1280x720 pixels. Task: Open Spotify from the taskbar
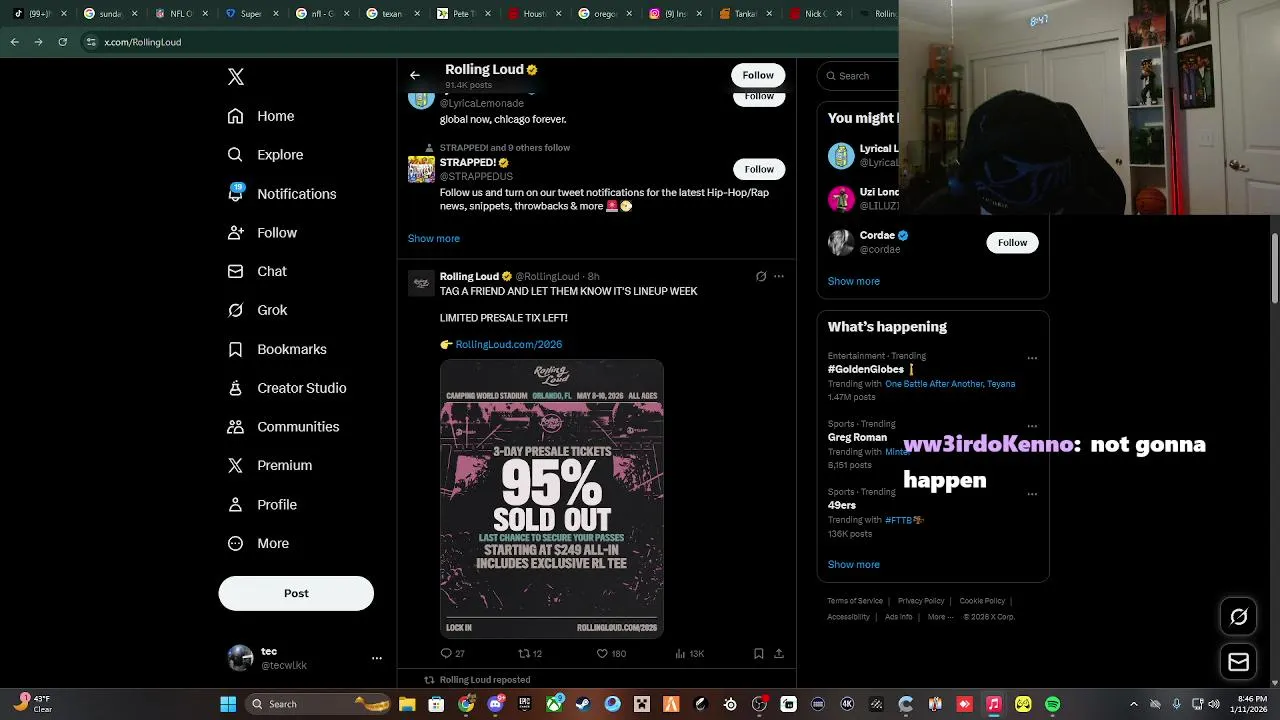[x=1052, y=704]
